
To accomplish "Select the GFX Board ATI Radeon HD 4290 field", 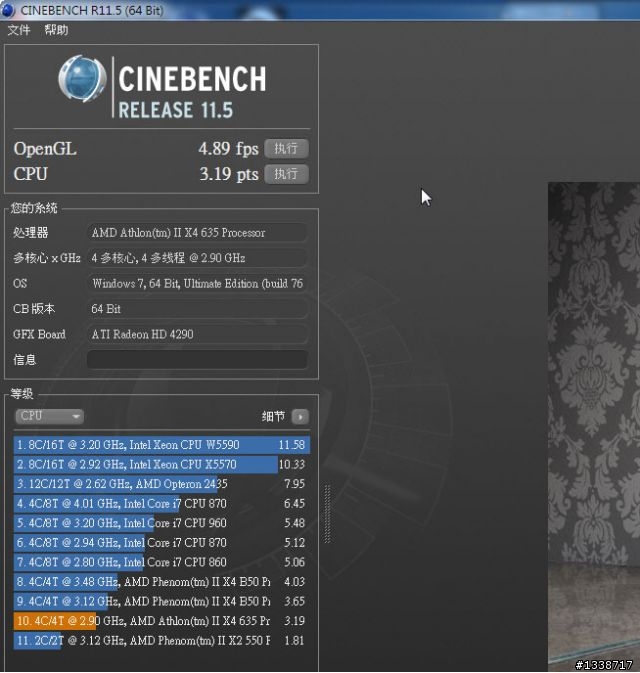I will click(x=197, y=334).
